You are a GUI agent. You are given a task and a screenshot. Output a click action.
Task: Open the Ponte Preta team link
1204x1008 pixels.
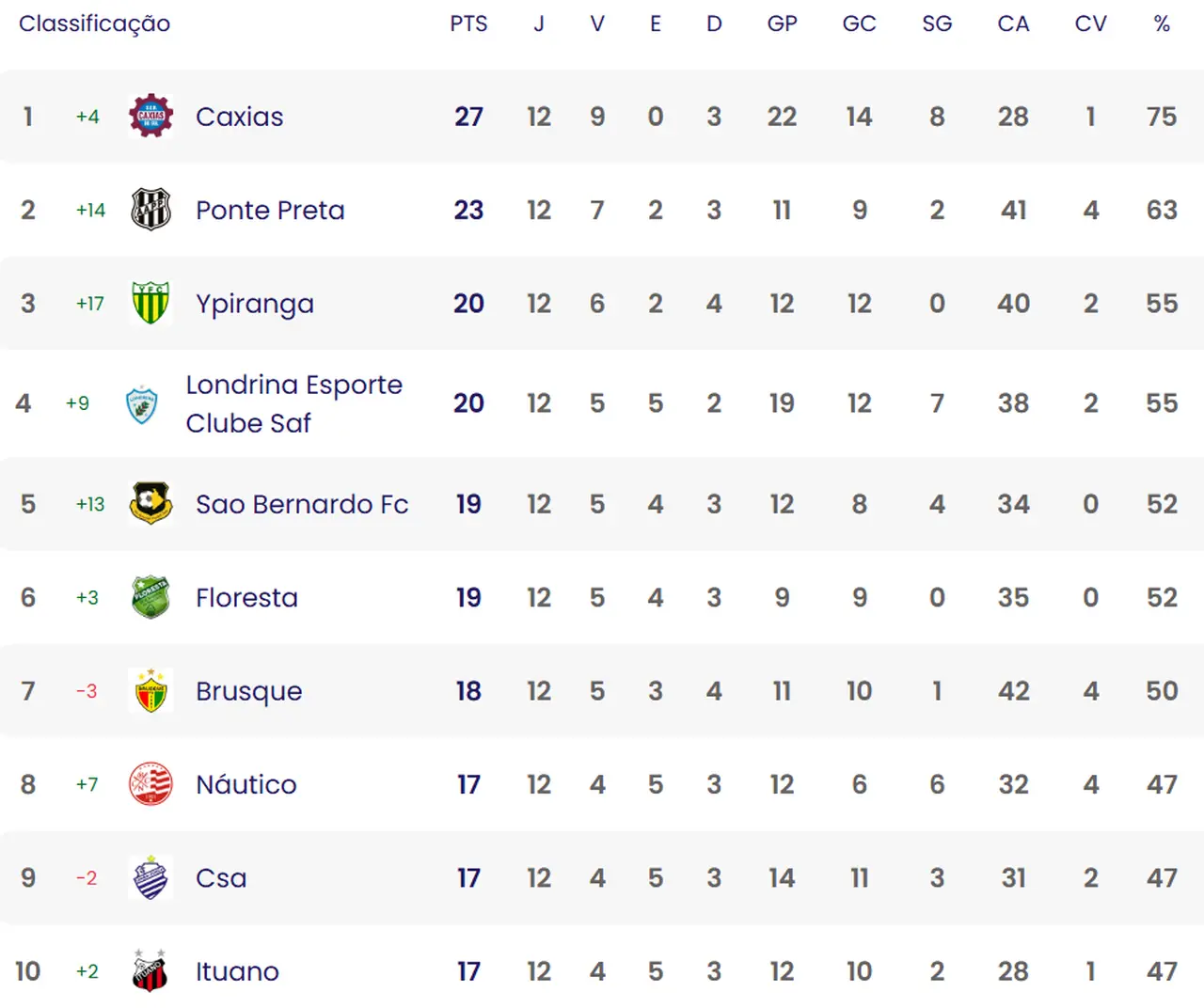pyautogui.click(x=270, y=210)
